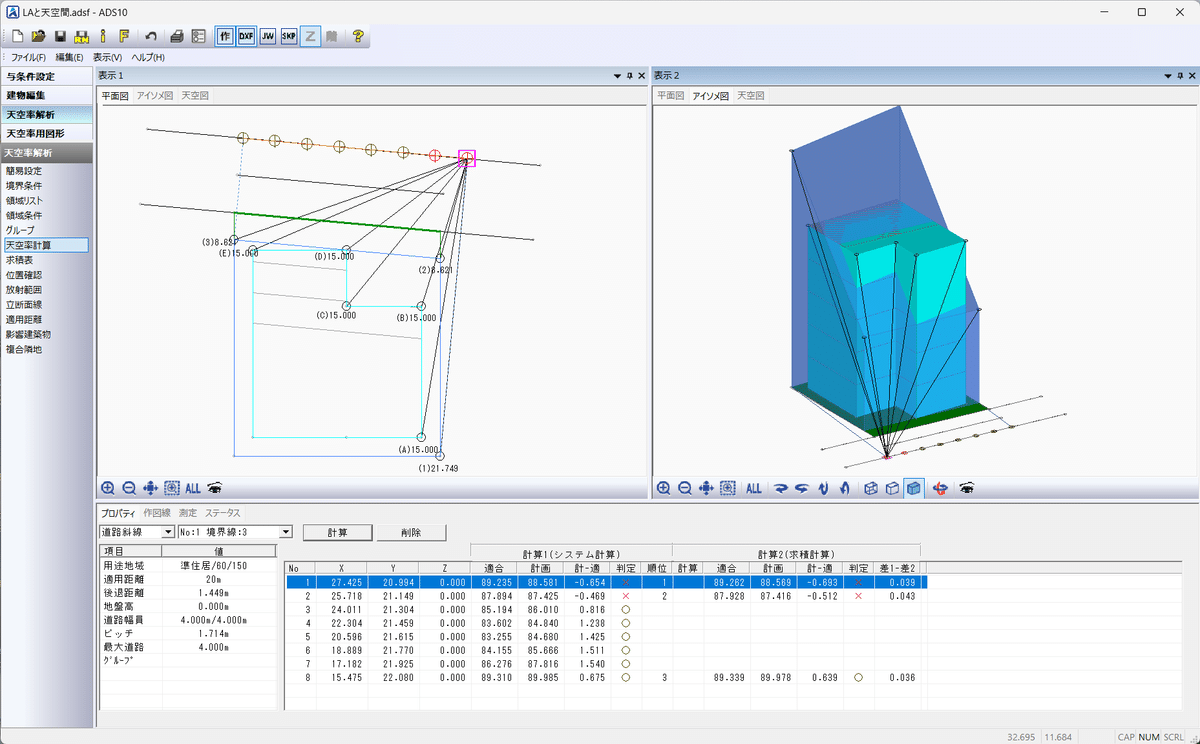Select 領域リスト in the sidebar
Screen dimensions: 1200x744
24,200
